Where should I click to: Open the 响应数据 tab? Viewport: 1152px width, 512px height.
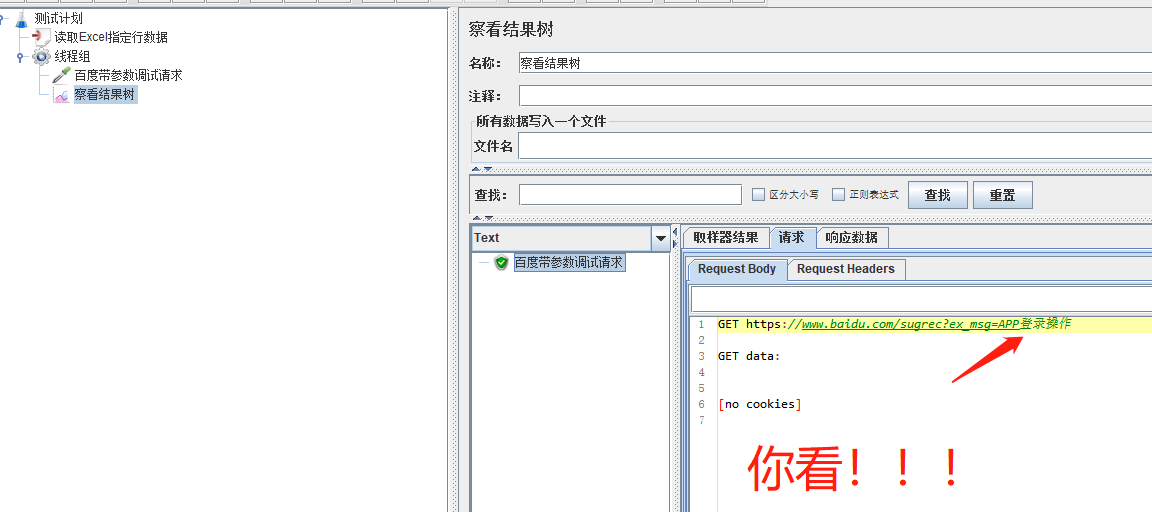pyautogui.click(x=852, y=238)
